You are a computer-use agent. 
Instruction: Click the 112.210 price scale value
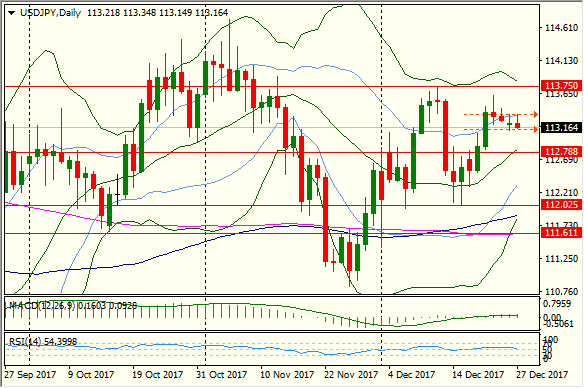tap(562, 193)
